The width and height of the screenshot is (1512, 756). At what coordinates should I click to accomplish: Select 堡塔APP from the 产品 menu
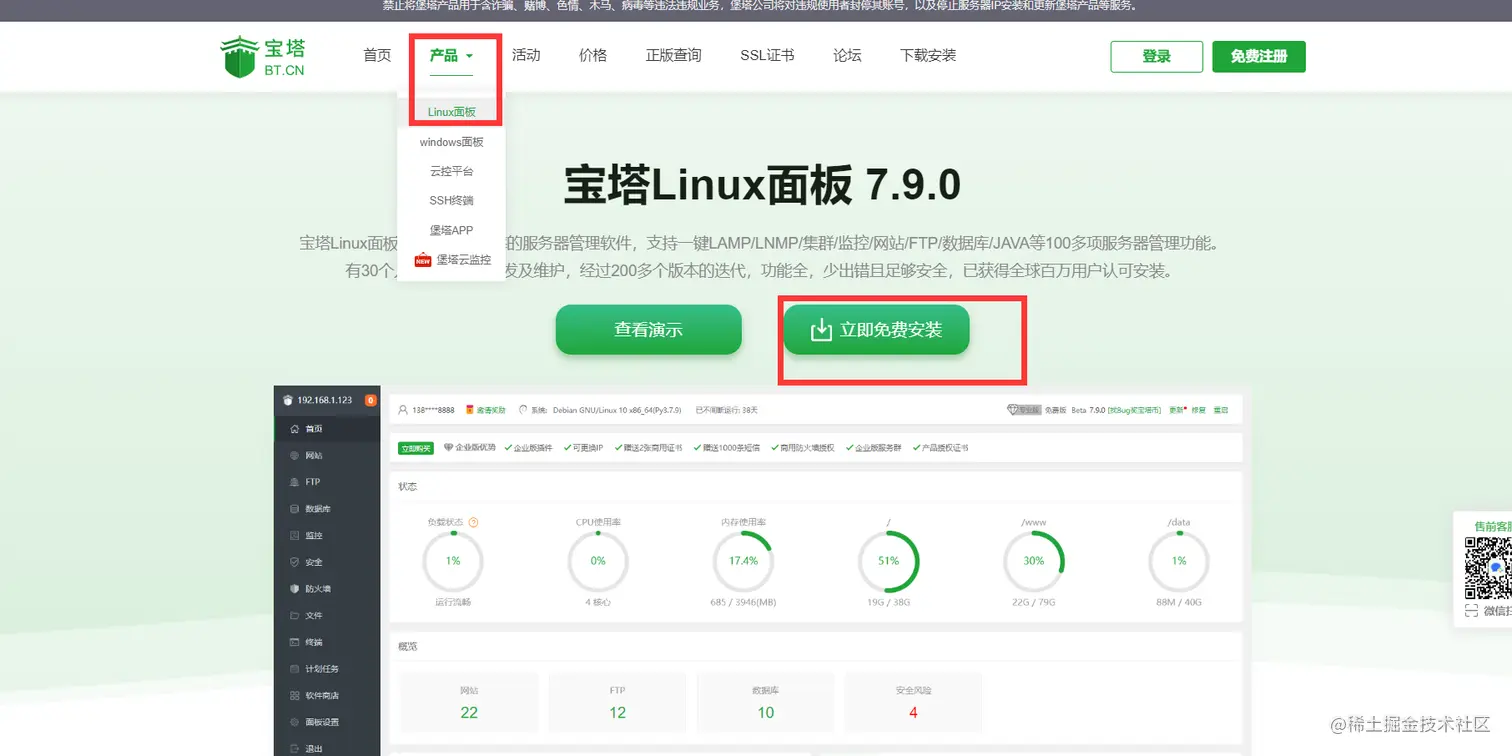pos(451,230)
